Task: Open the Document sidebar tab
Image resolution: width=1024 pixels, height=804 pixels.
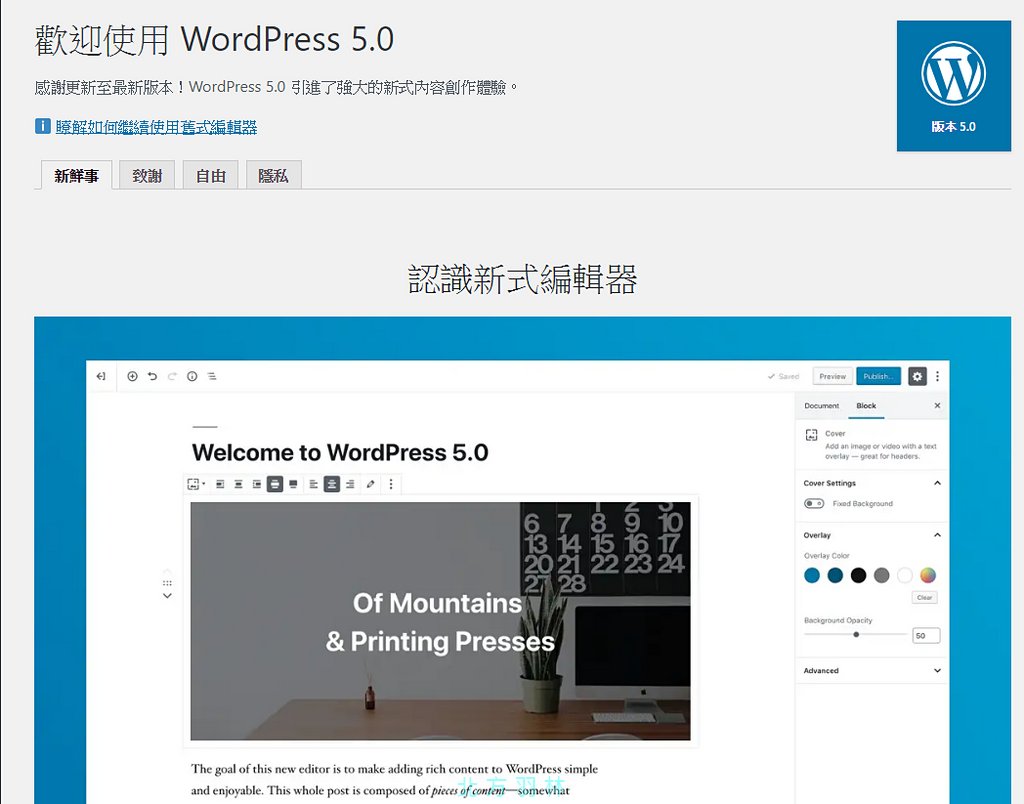Action: coord(822,406)
